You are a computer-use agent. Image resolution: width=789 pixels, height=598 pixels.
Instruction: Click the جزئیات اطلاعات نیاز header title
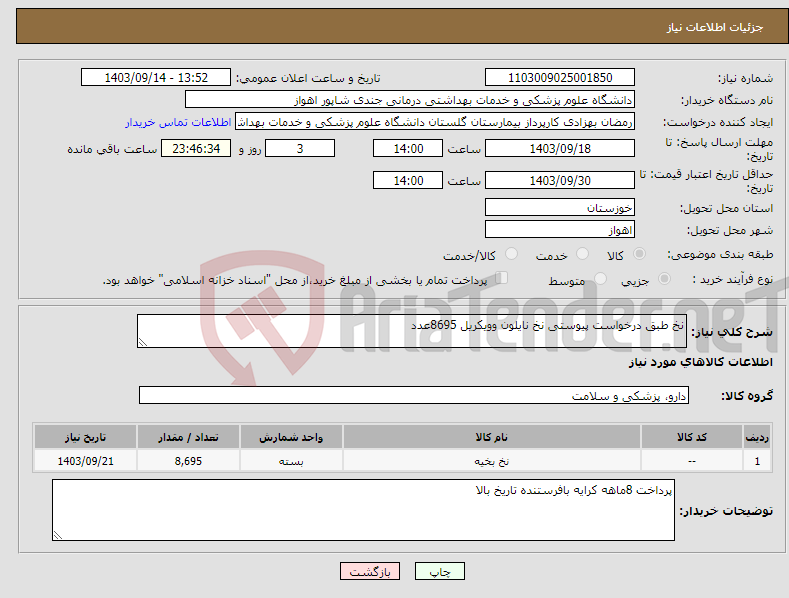[x=715, y=27]
